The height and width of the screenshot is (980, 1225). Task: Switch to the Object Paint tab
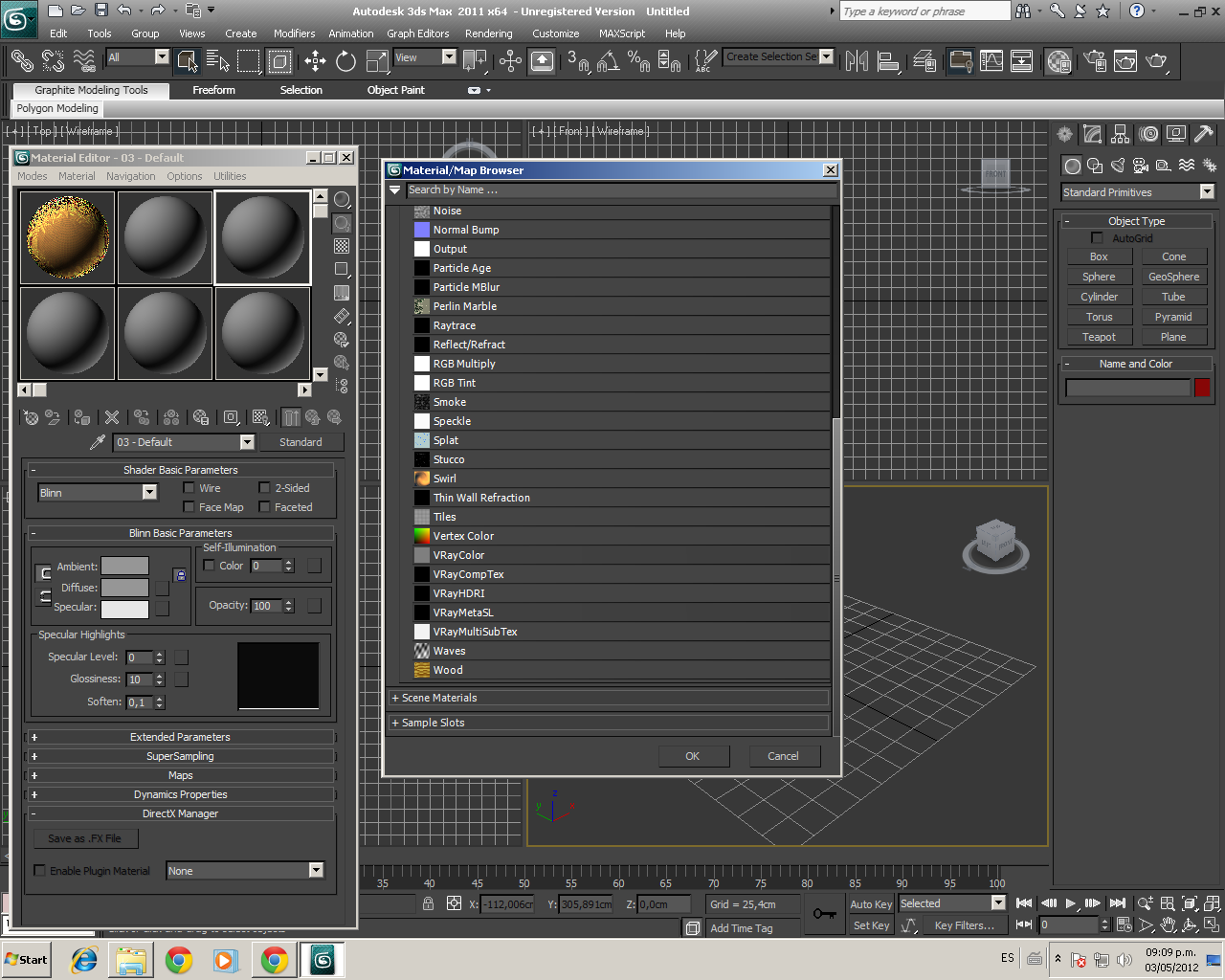click(396, 90)
